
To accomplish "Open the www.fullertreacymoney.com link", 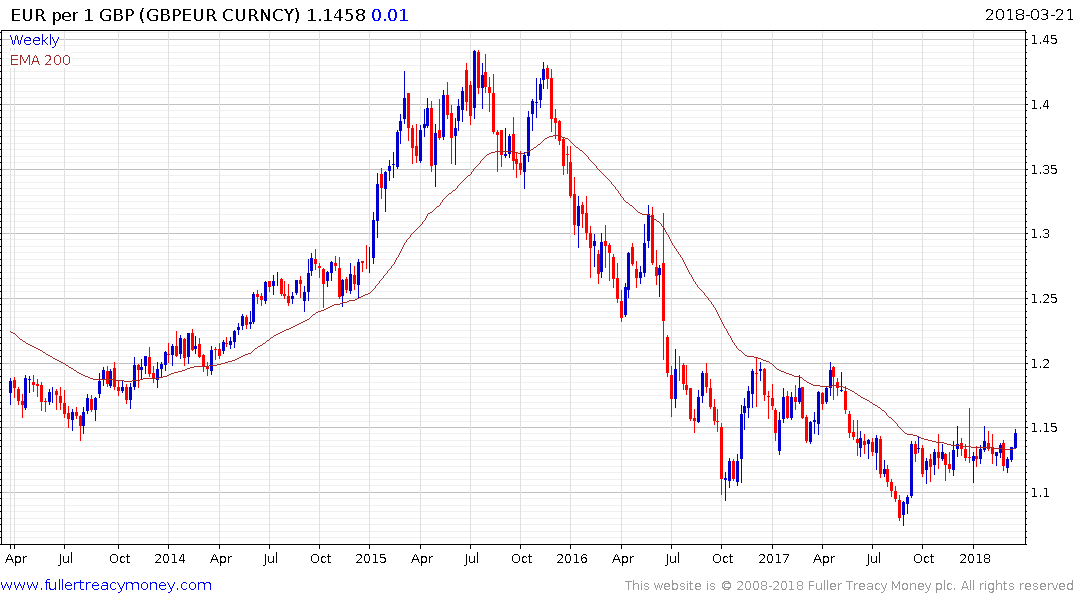I will [106, 585].
